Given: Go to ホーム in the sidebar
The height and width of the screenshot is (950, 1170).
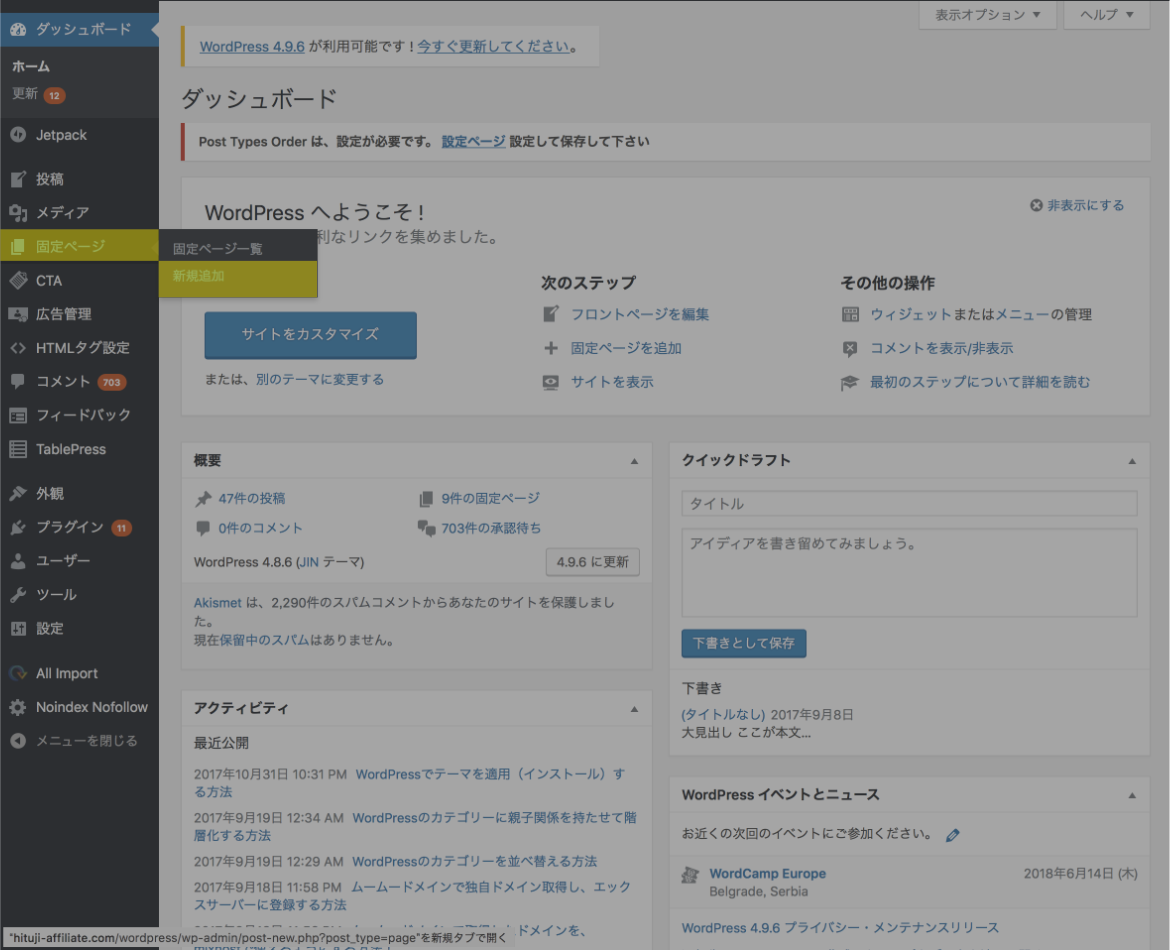Looking at the screenshot, I should tap(31, 66).
